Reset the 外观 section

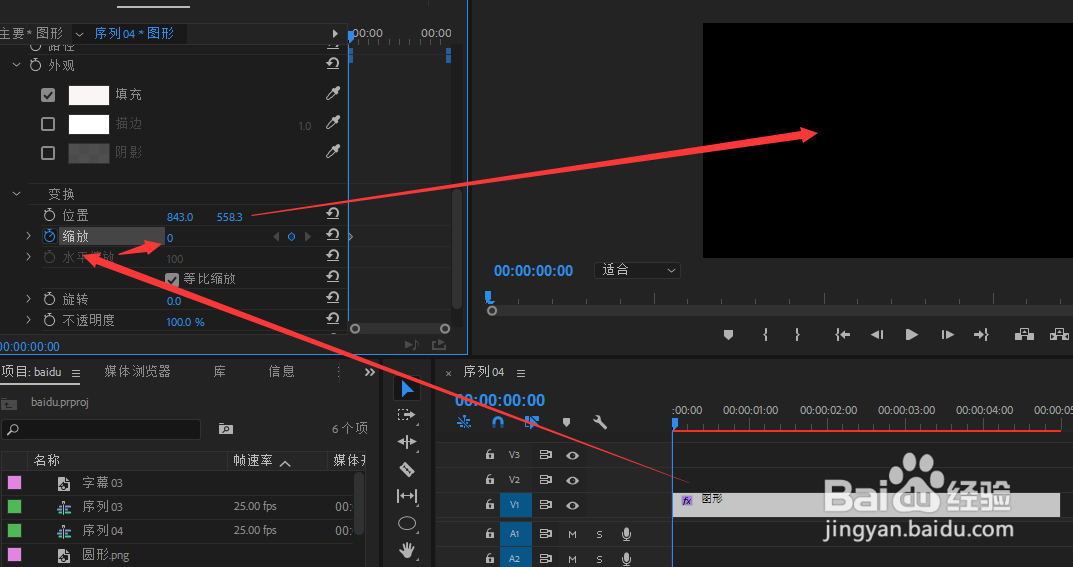click(333, 64)
